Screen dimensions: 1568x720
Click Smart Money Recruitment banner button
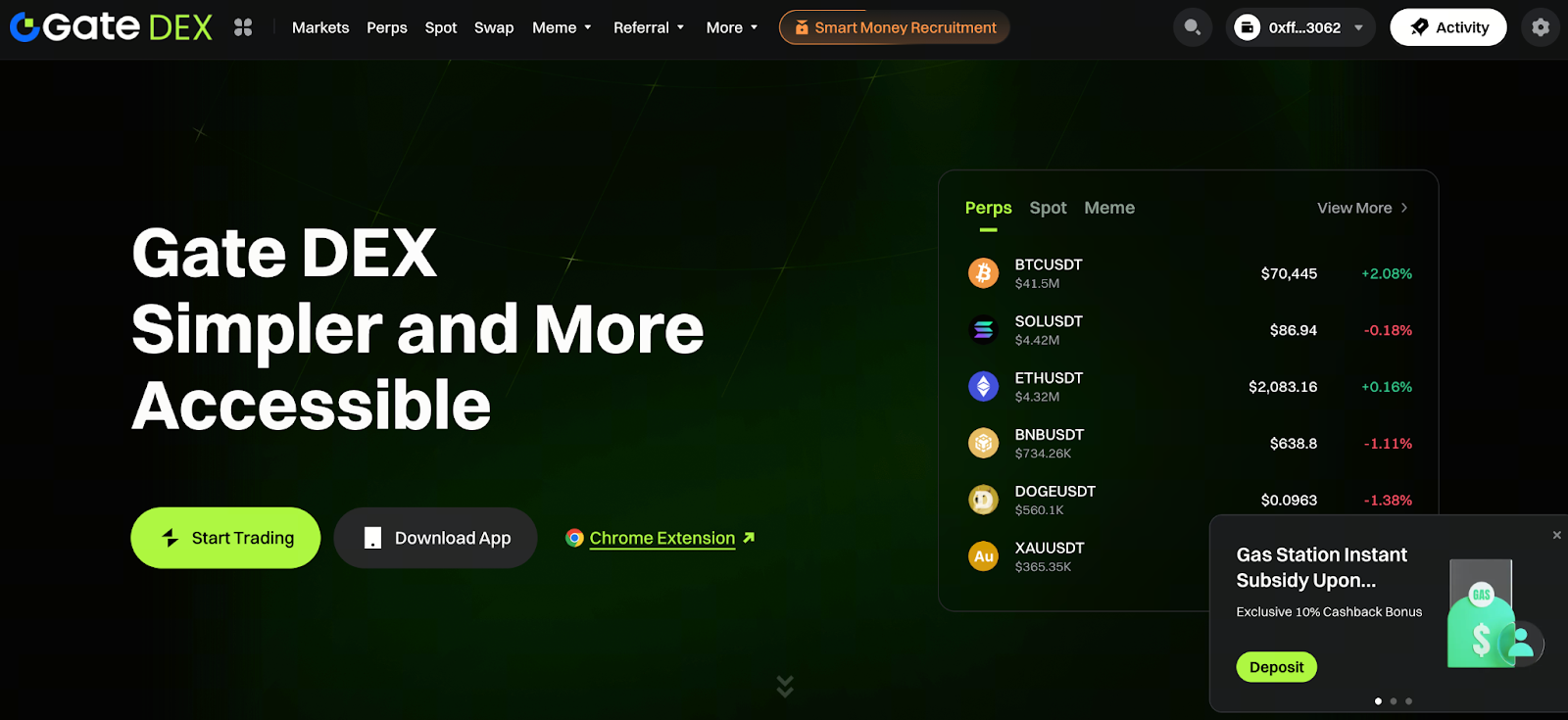(x=895, y=27)
